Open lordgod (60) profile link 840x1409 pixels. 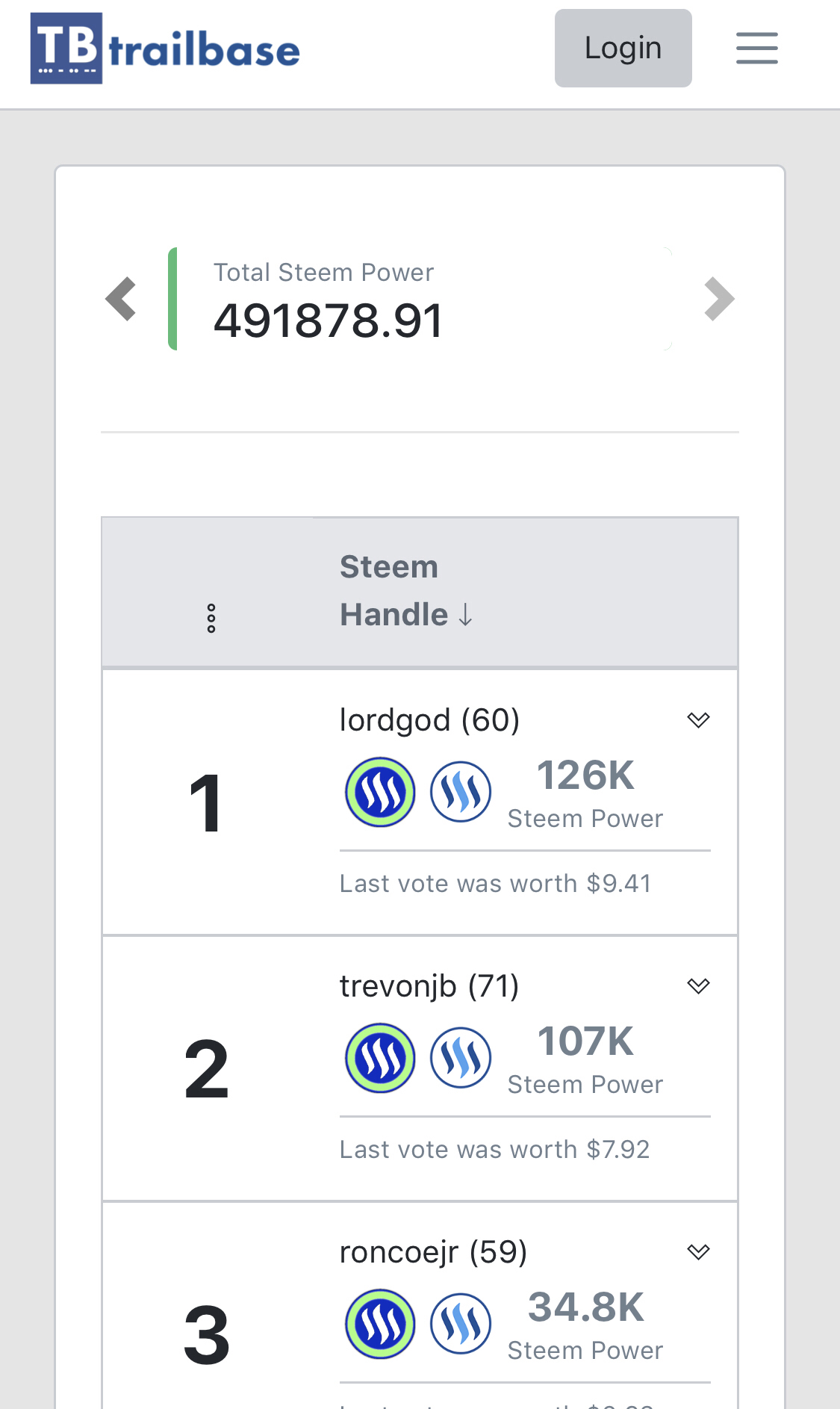(429, 720)
